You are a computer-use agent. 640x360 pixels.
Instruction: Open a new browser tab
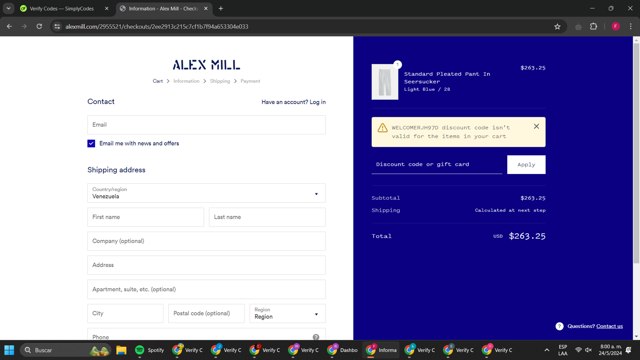click(220, 9)
